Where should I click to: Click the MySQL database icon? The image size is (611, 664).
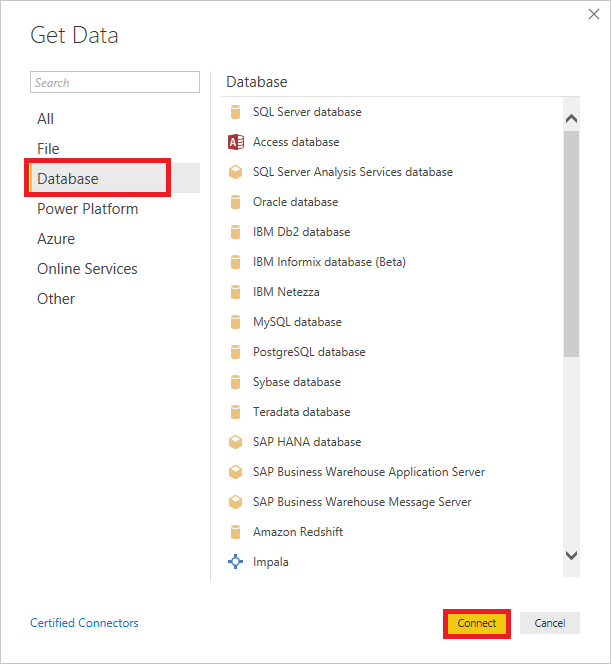point(235,322)
